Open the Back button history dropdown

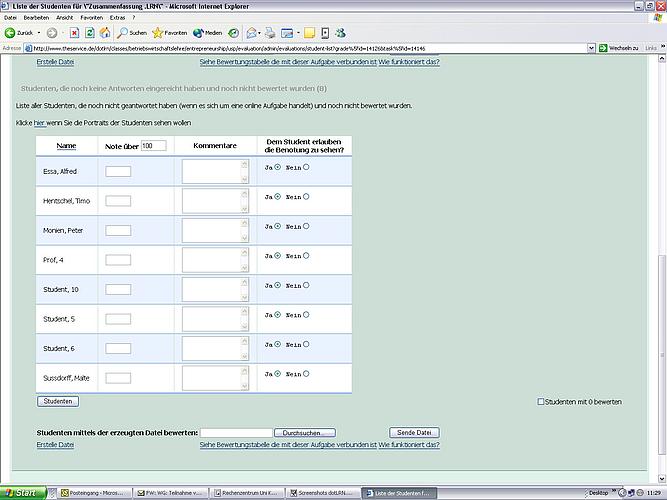(39, 33)
